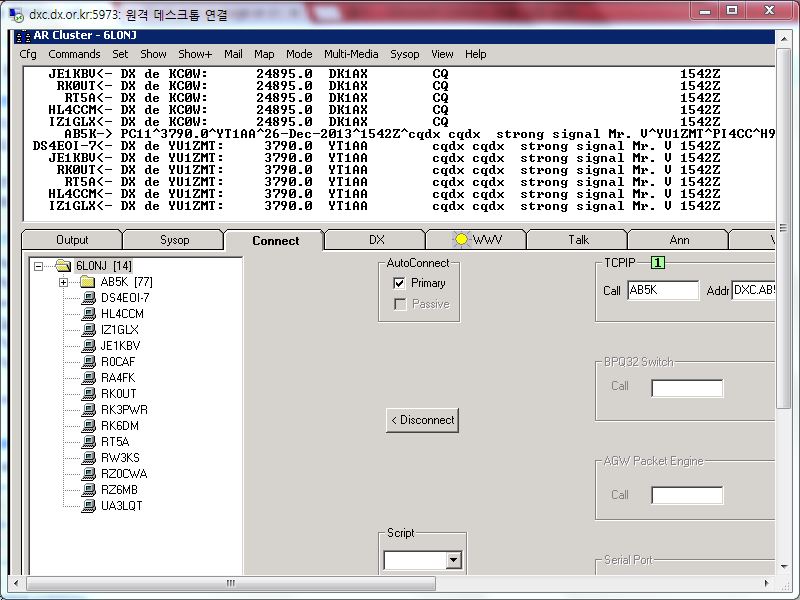Image resolution: width=800 pixels, height=600 pixels.
Task: Select the RZ6MB computer icon
Action: 89,489
